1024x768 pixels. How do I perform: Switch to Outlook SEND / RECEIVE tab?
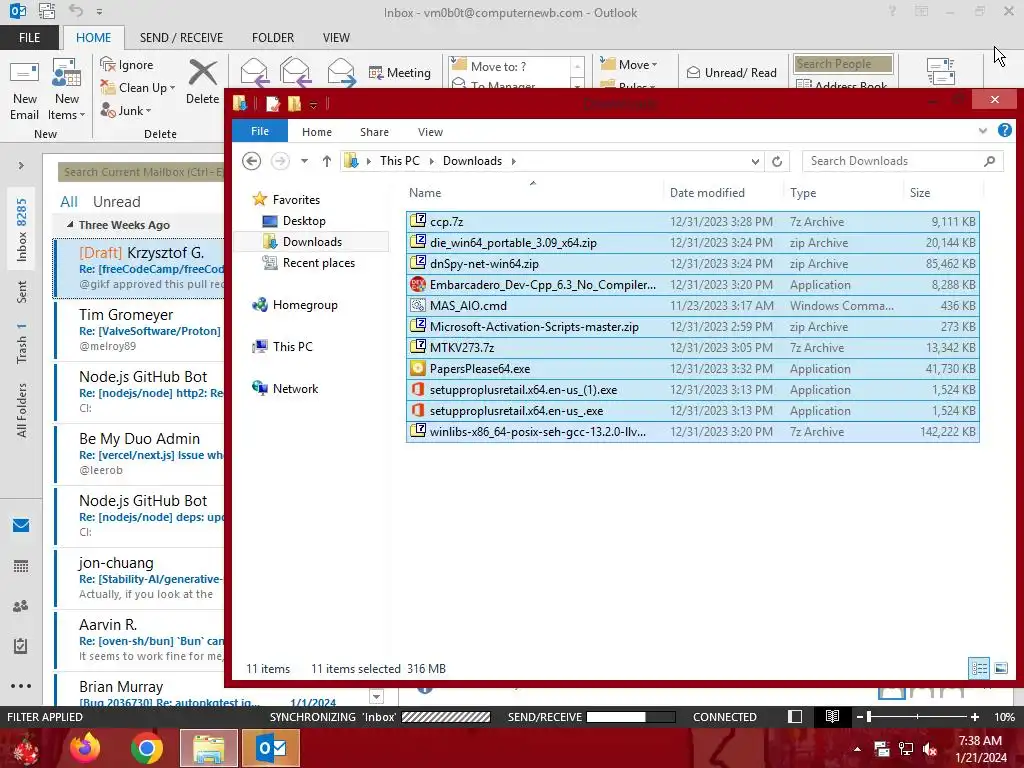pos(181,37)
